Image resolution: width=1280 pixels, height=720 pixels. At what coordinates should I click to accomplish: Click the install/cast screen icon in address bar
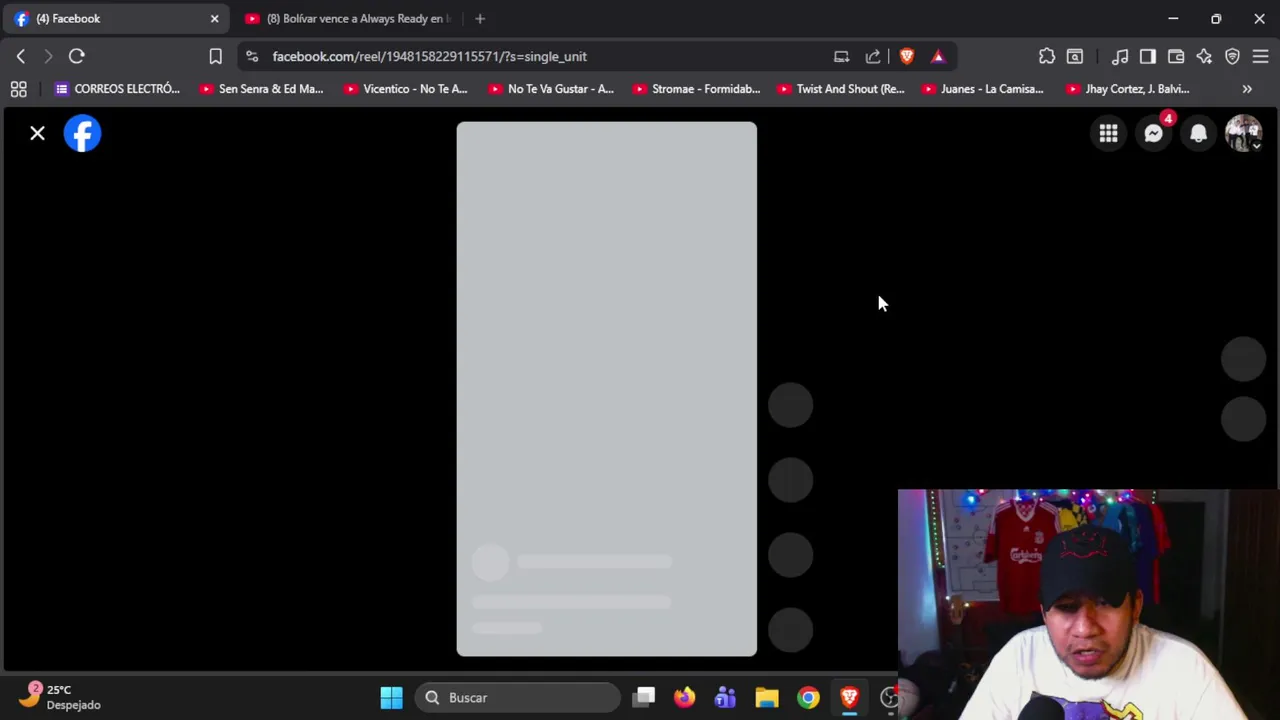pyautogui.click(x=841, y=56)
